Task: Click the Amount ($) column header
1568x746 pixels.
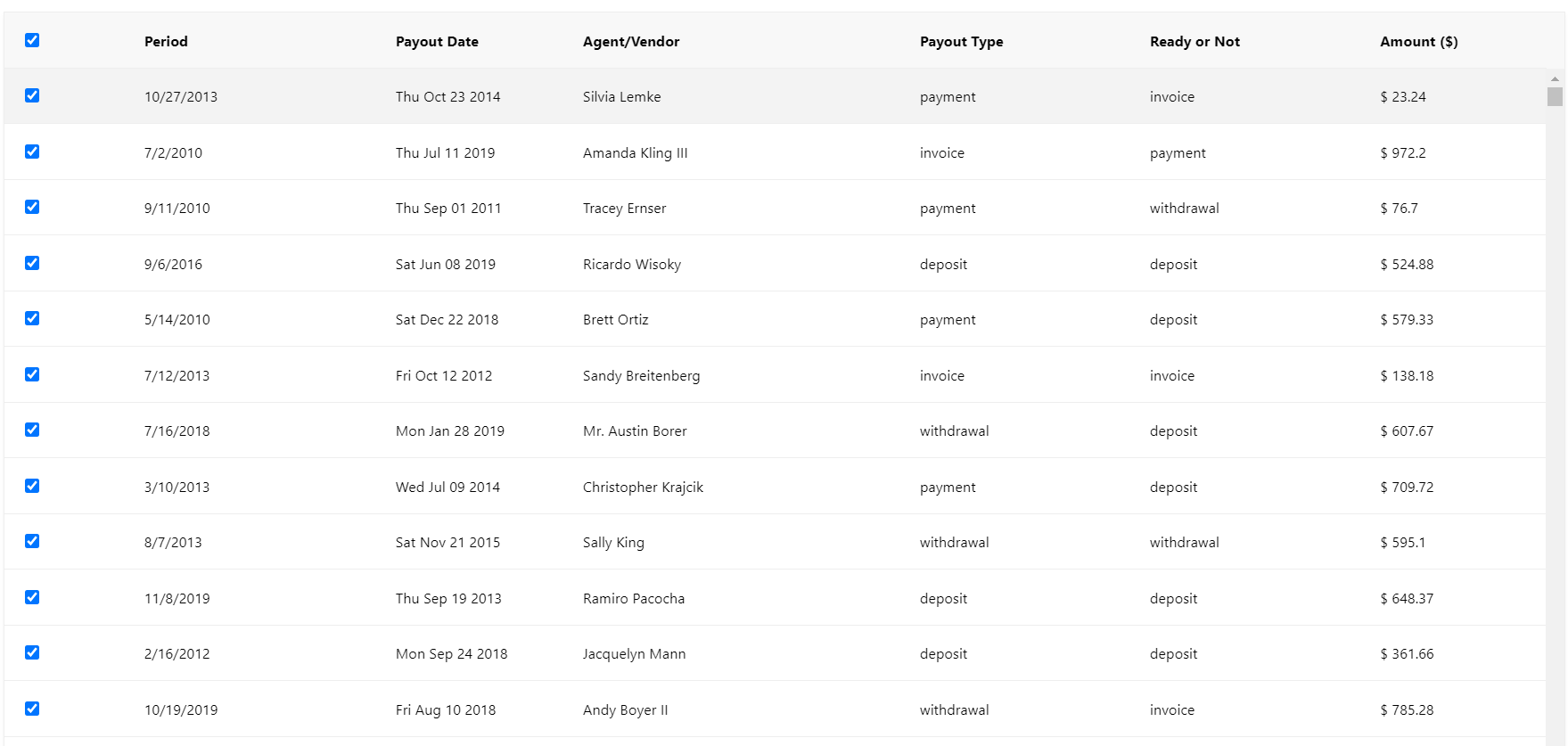Action: click(x=1418, y=42)
